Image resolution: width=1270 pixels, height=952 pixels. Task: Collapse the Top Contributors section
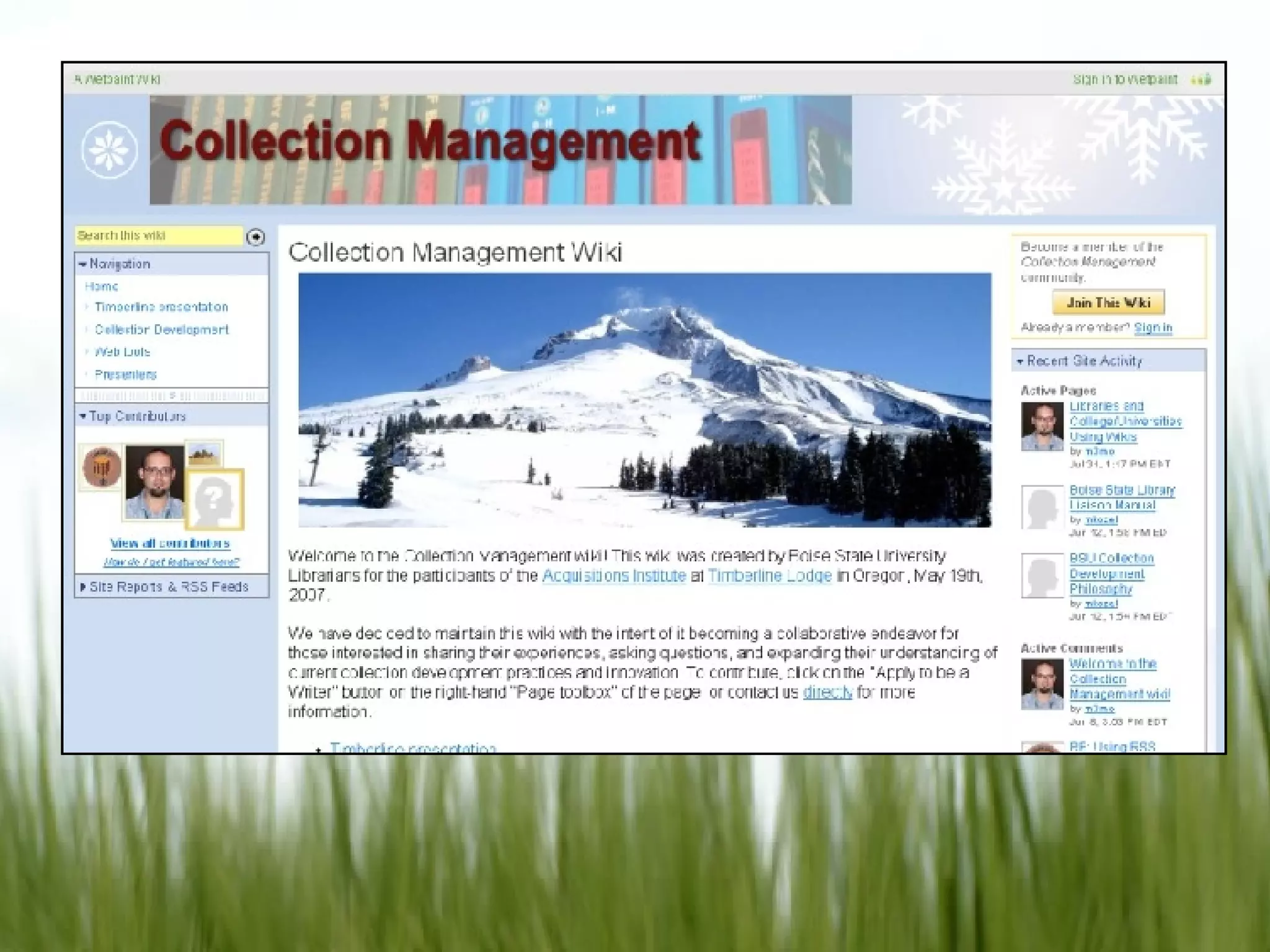(82, 416)
